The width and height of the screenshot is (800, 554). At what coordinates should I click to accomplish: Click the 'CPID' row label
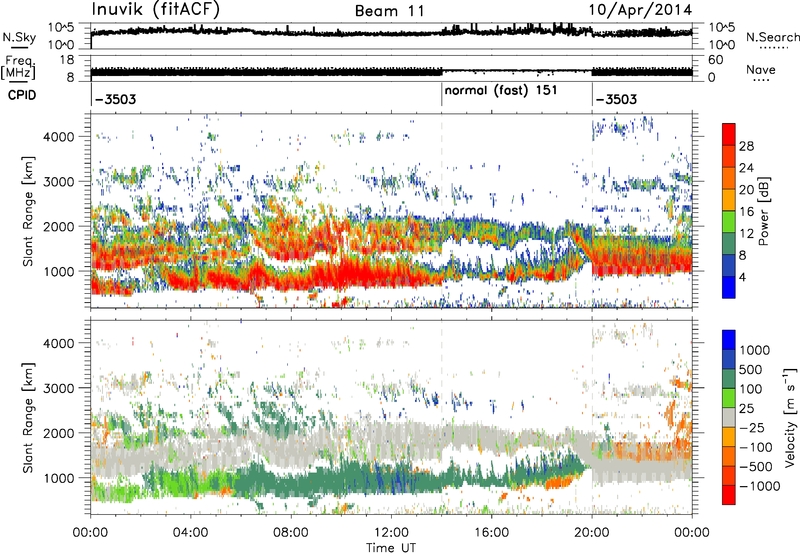22,95
